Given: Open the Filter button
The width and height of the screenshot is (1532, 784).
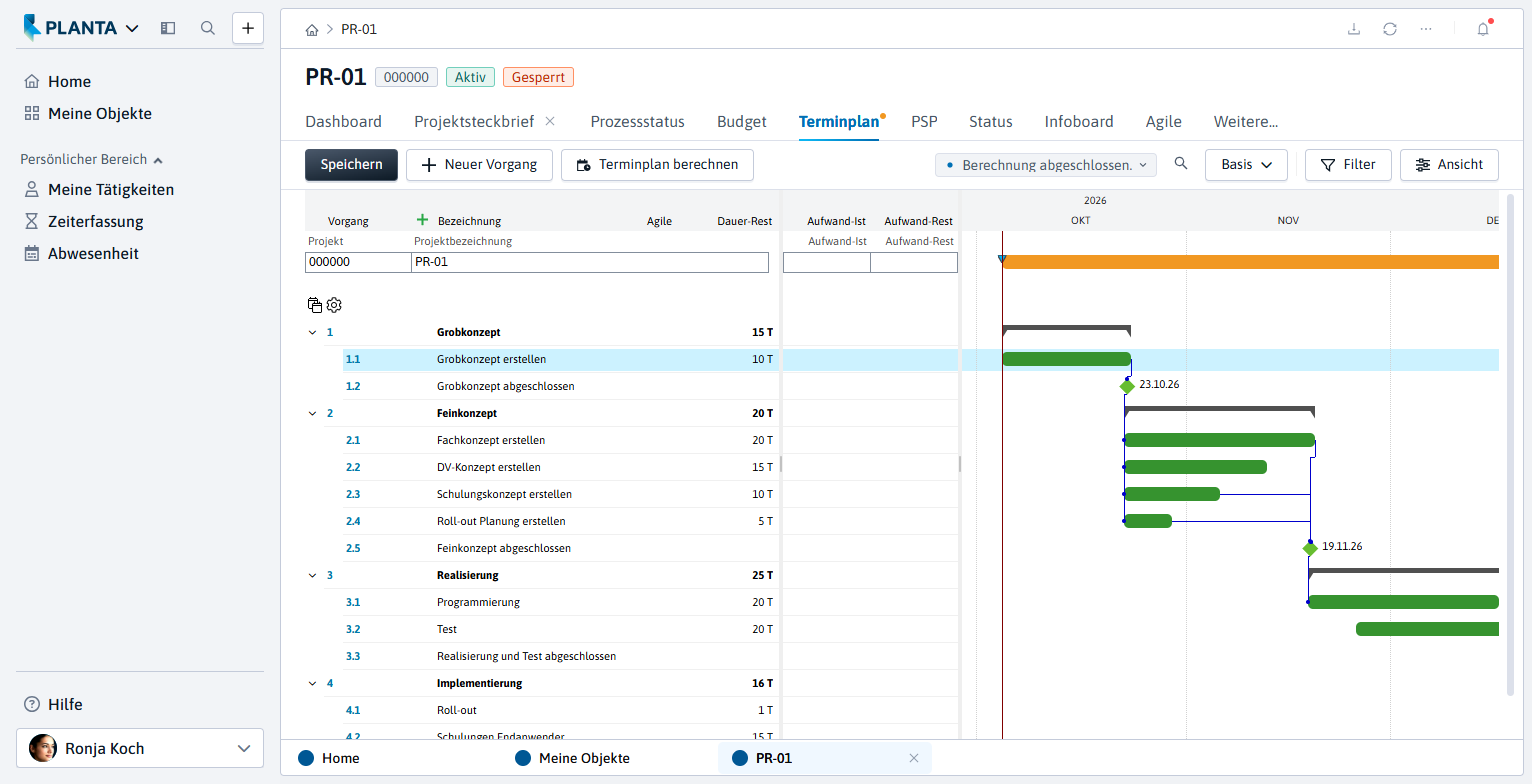Looking at the screenshot, I should coord(1348,165).
